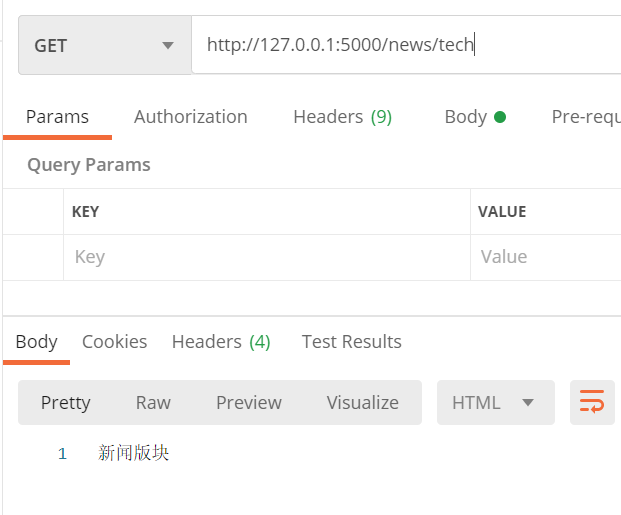
Task: Click the request URL field
Action: click(406, 45)
